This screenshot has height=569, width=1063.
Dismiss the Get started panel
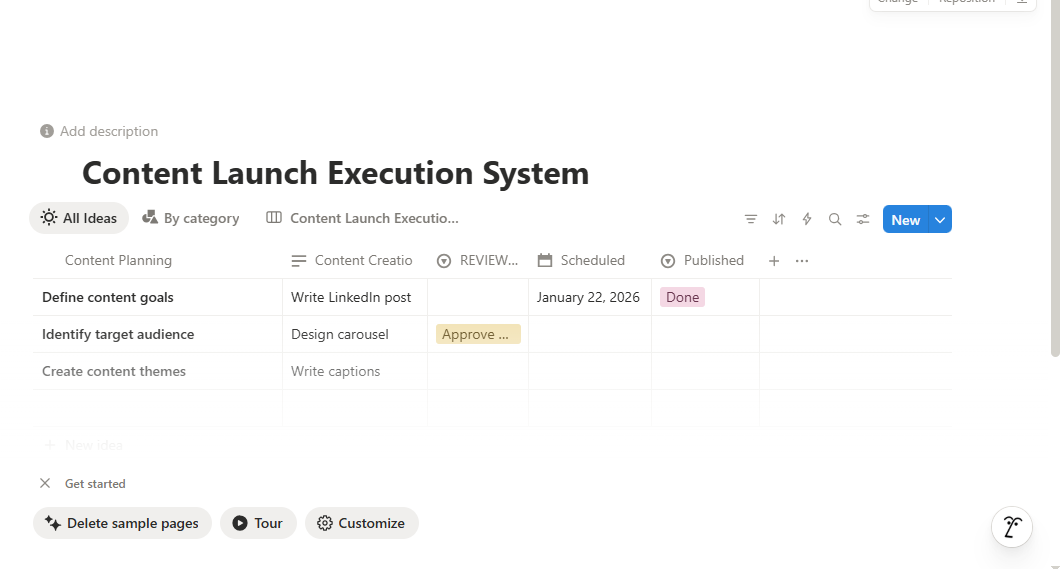tap(45, 484)
